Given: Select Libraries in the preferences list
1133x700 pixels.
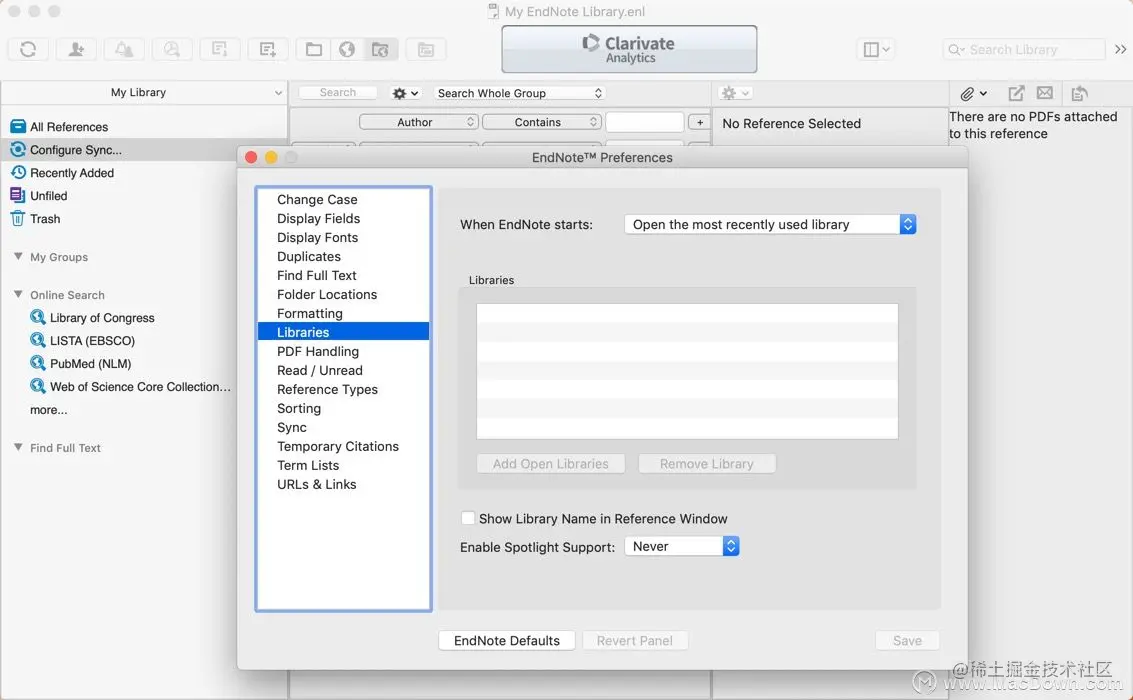Looking at the screenshot, I should tap(344, 332).
